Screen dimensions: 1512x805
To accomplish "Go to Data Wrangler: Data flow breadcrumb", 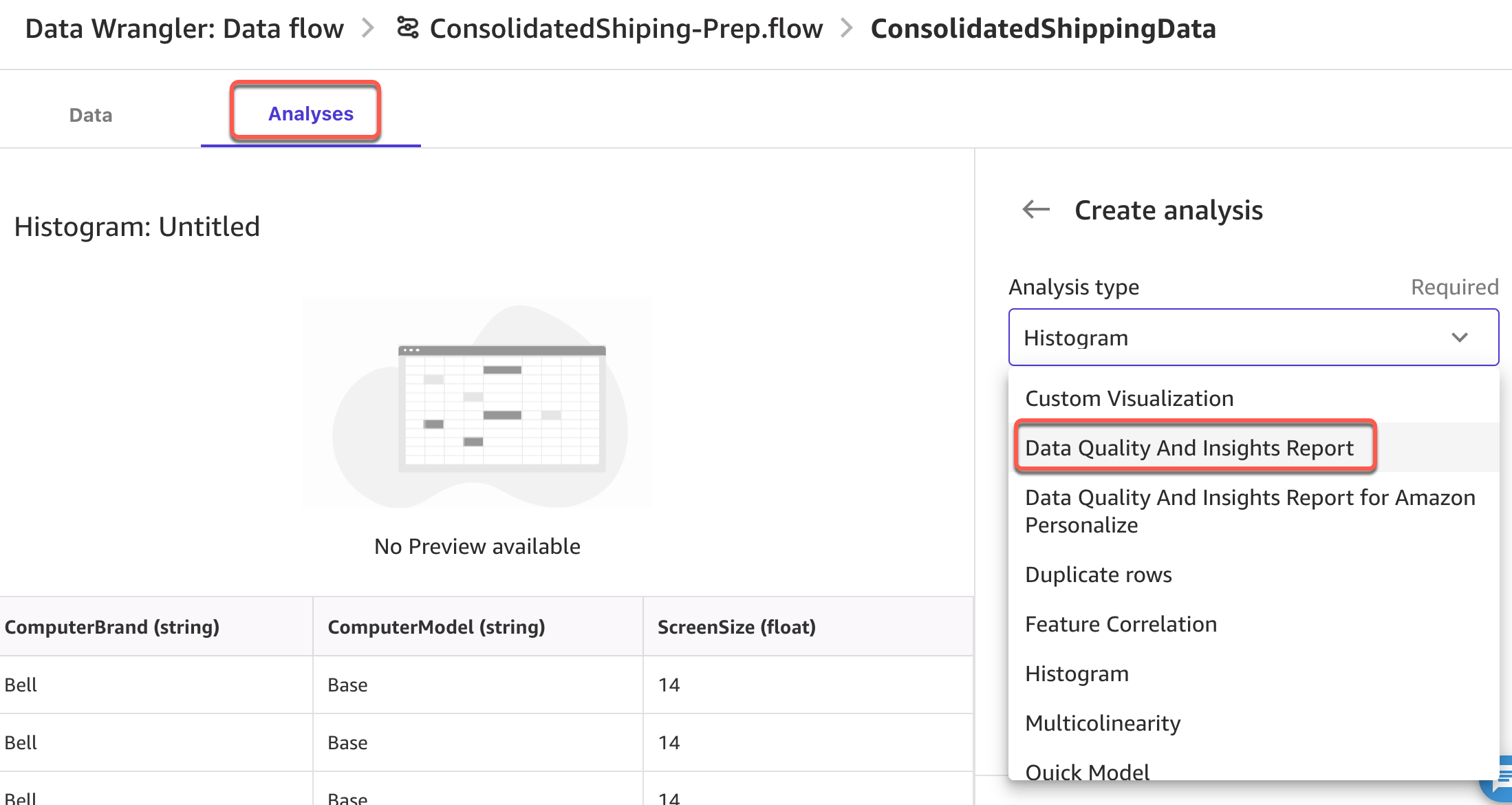I will click(184, 29).
